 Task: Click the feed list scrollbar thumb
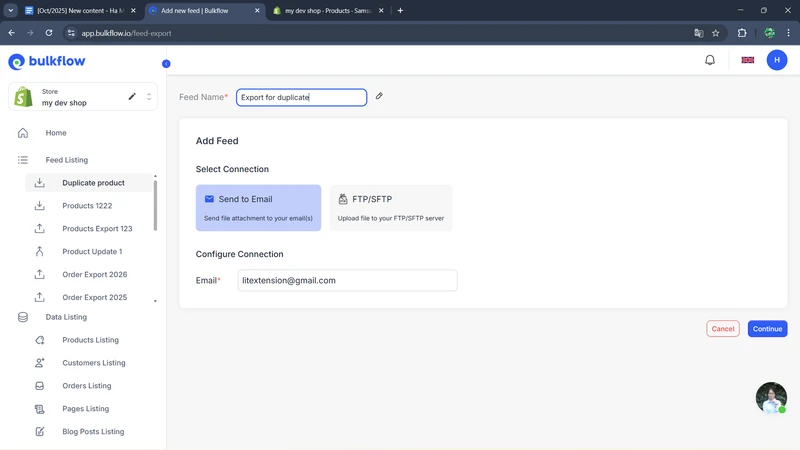pos(155,205)
